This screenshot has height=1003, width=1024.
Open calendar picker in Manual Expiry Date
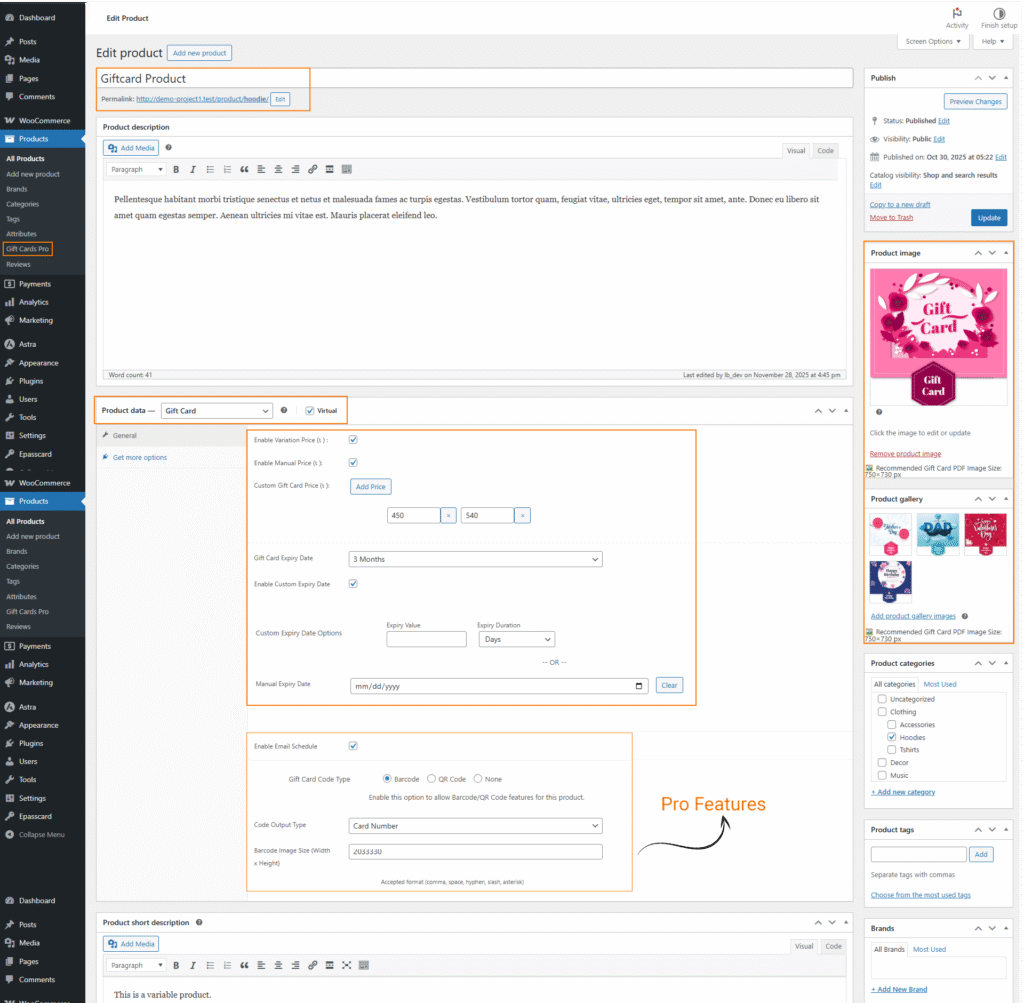coord(640,686)
